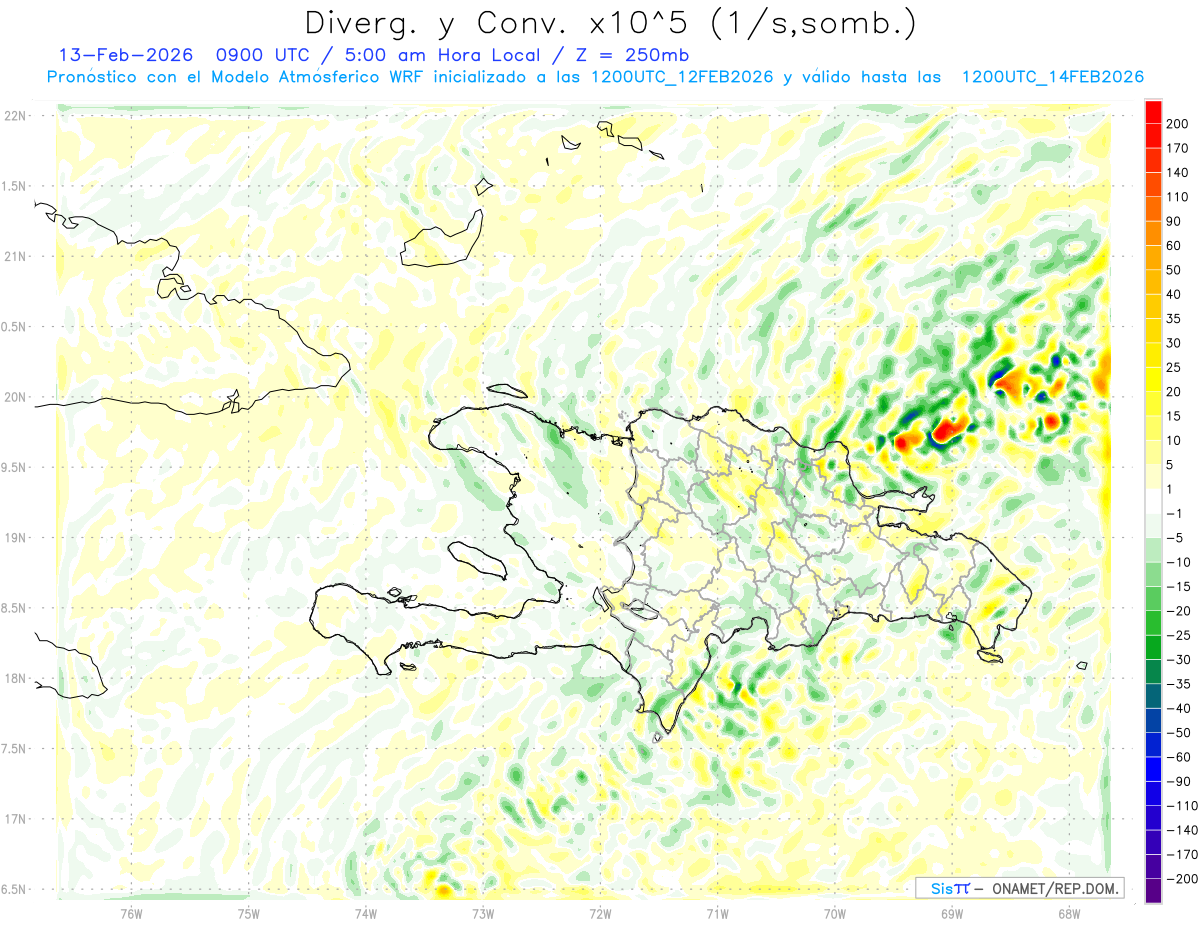The width and height of the screenshot is (1200, 927).
Task: Click the color scale value '-140'
Action: tap(1184, 830)
